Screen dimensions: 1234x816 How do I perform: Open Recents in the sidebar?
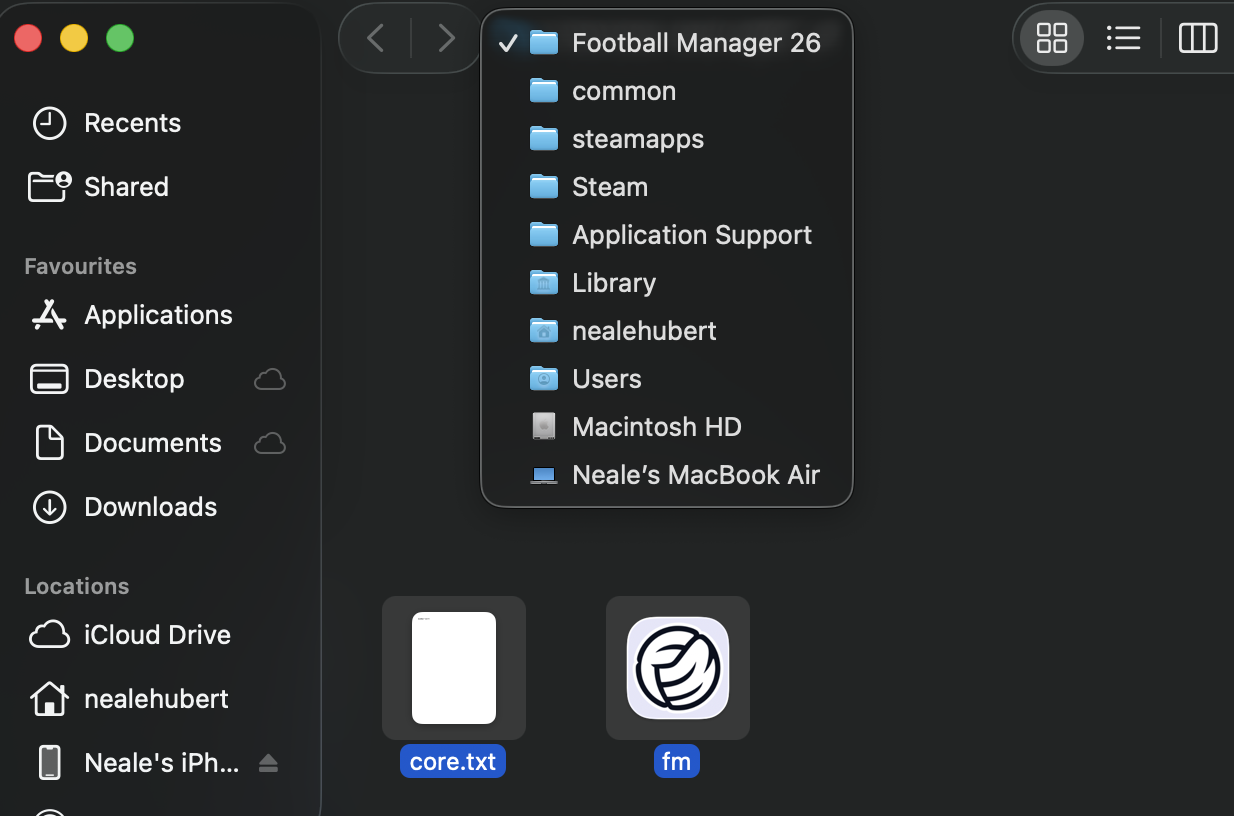click(132, 123)
